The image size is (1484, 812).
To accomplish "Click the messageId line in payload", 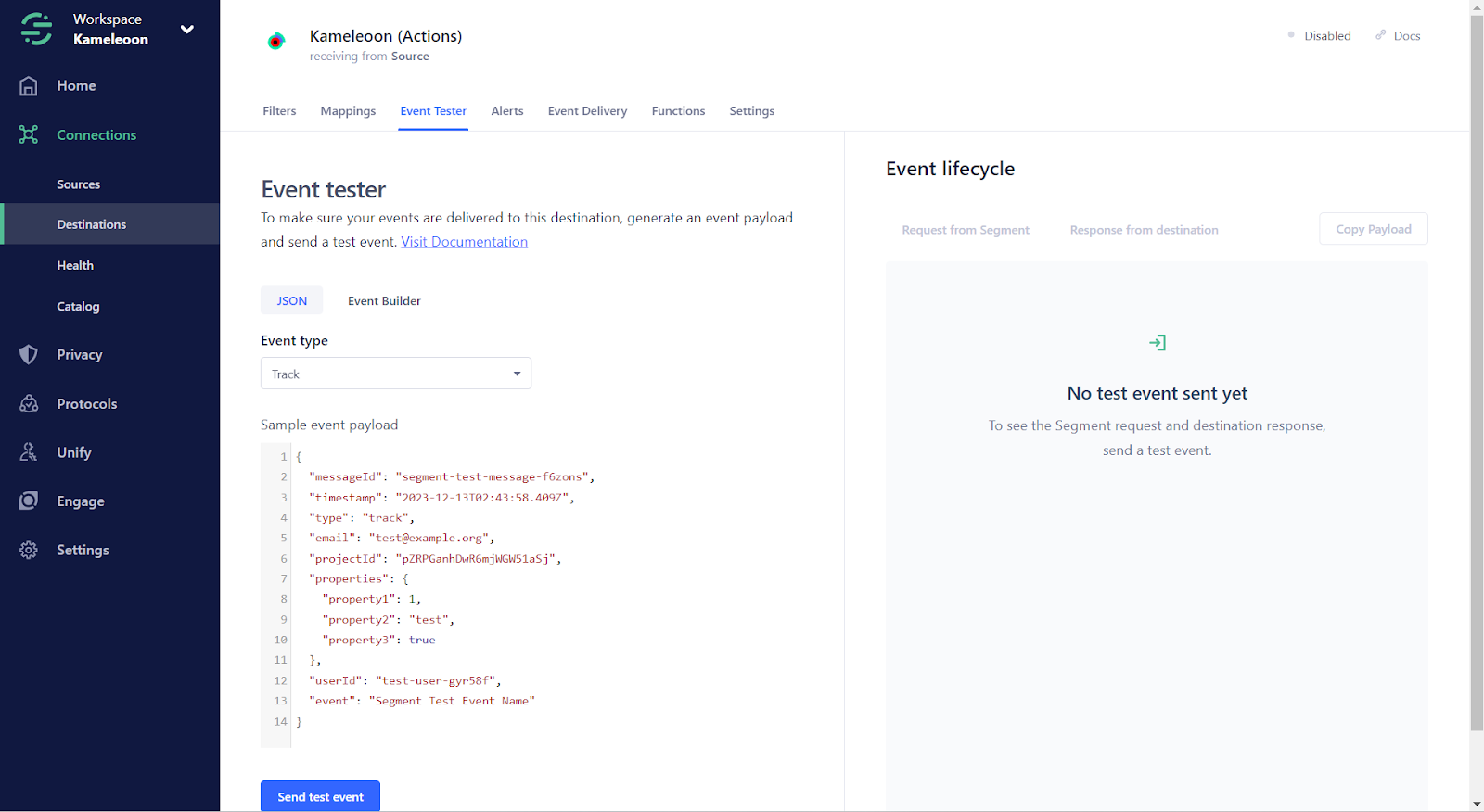I will pos(451,476).
